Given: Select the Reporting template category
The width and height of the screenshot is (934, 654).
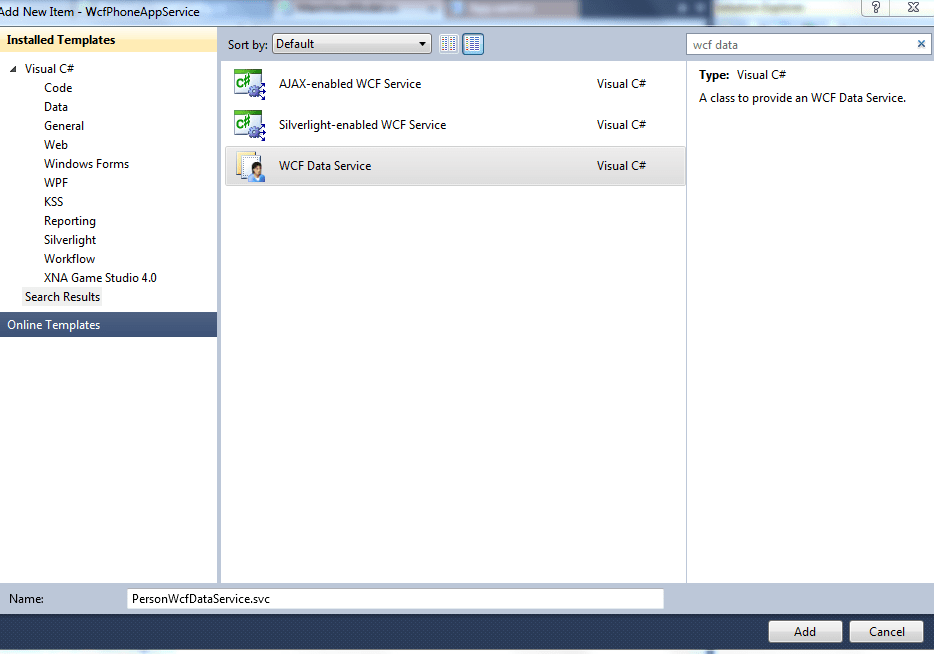Looking at the screenshot, I should (x=70, y=222).
